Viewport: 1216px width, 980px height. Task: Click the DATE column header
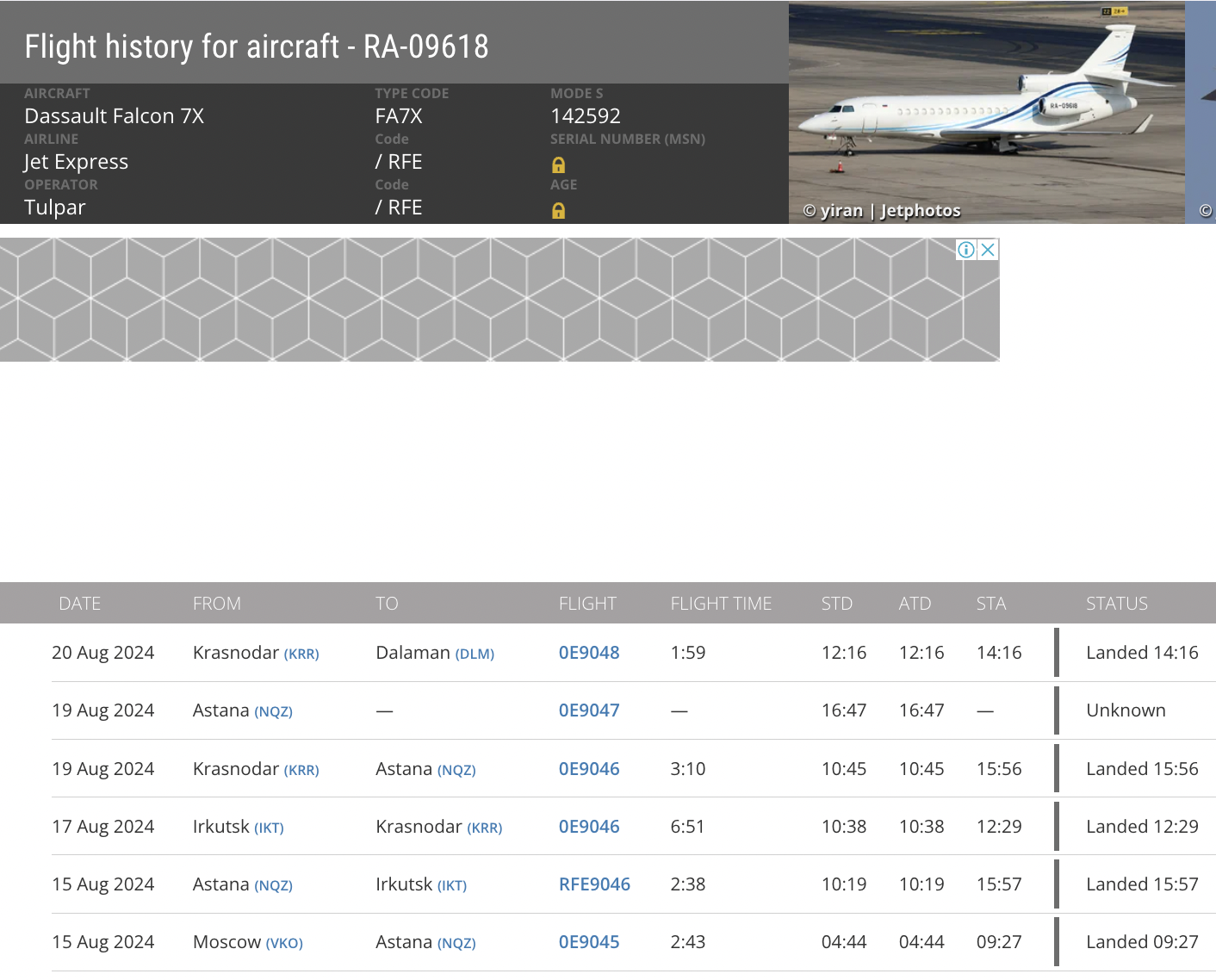click(80, 604)
